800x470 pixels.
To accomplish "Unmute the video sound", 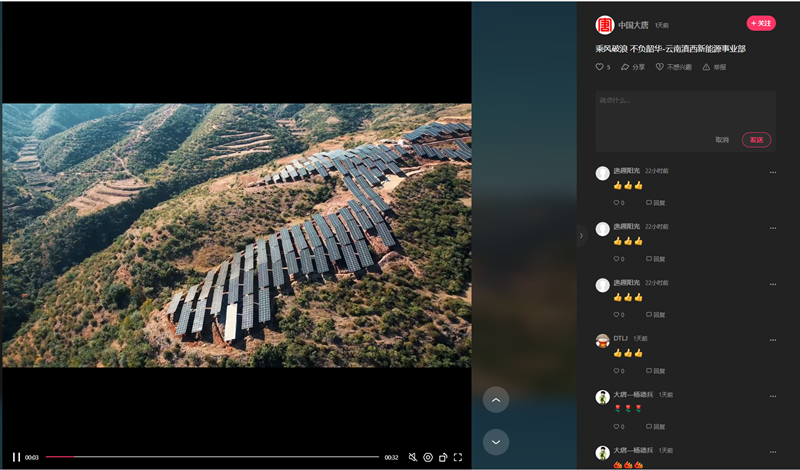I will click(x=412, y=457).
